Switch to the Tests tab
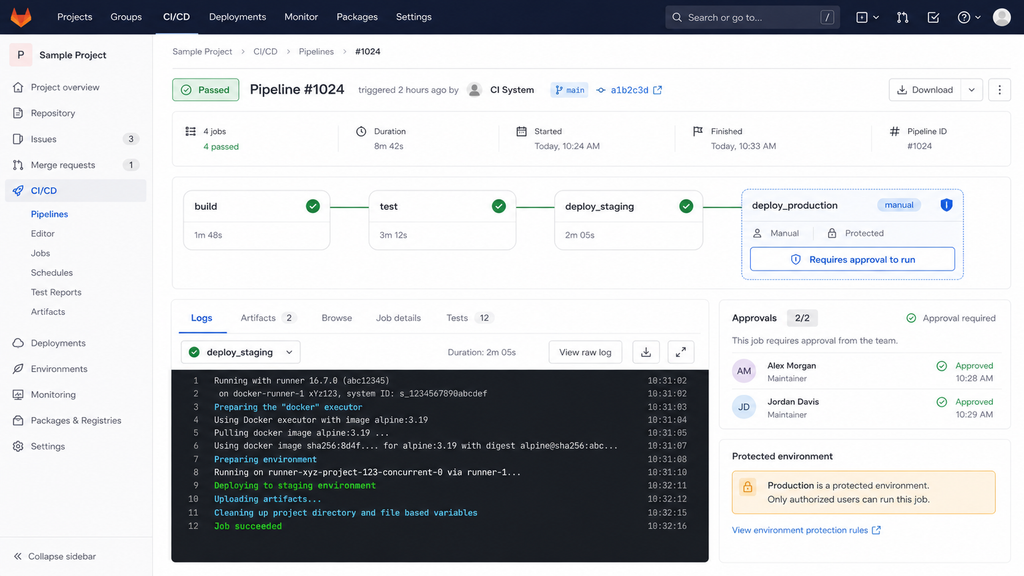The image size is (1024, 576). (x=470, y=318)
